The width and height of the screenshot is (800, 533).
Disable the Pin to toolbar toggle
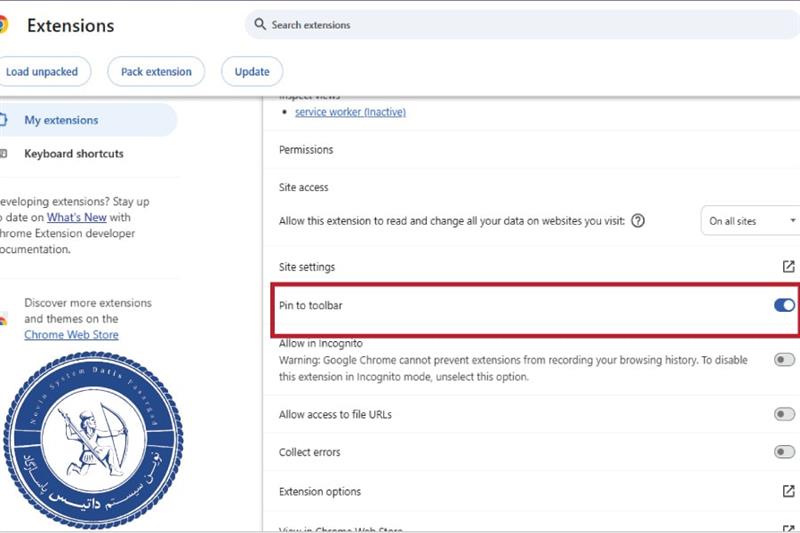785,304
